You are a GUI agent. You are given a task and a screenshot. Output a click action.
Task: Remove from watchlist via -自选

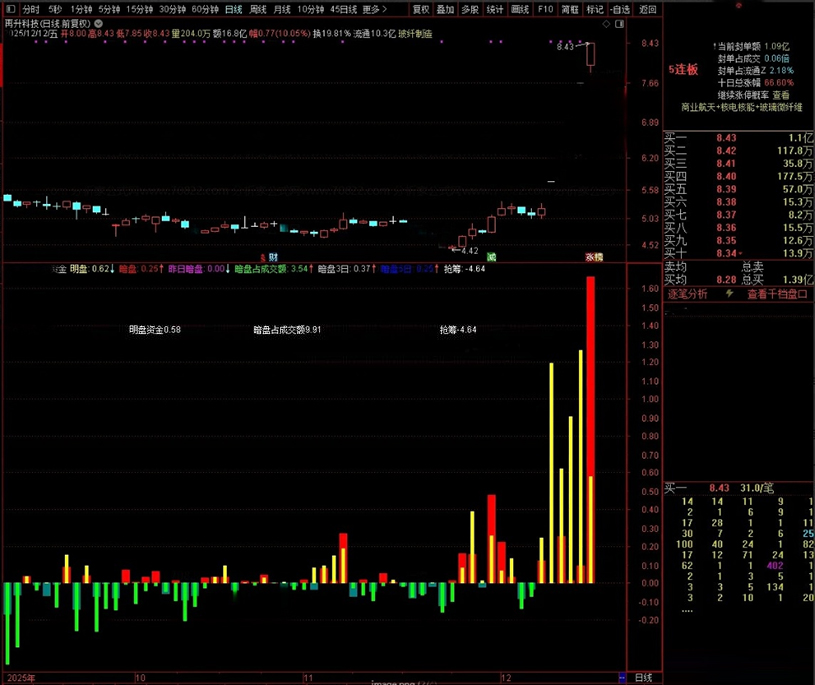tap(620, 9)
